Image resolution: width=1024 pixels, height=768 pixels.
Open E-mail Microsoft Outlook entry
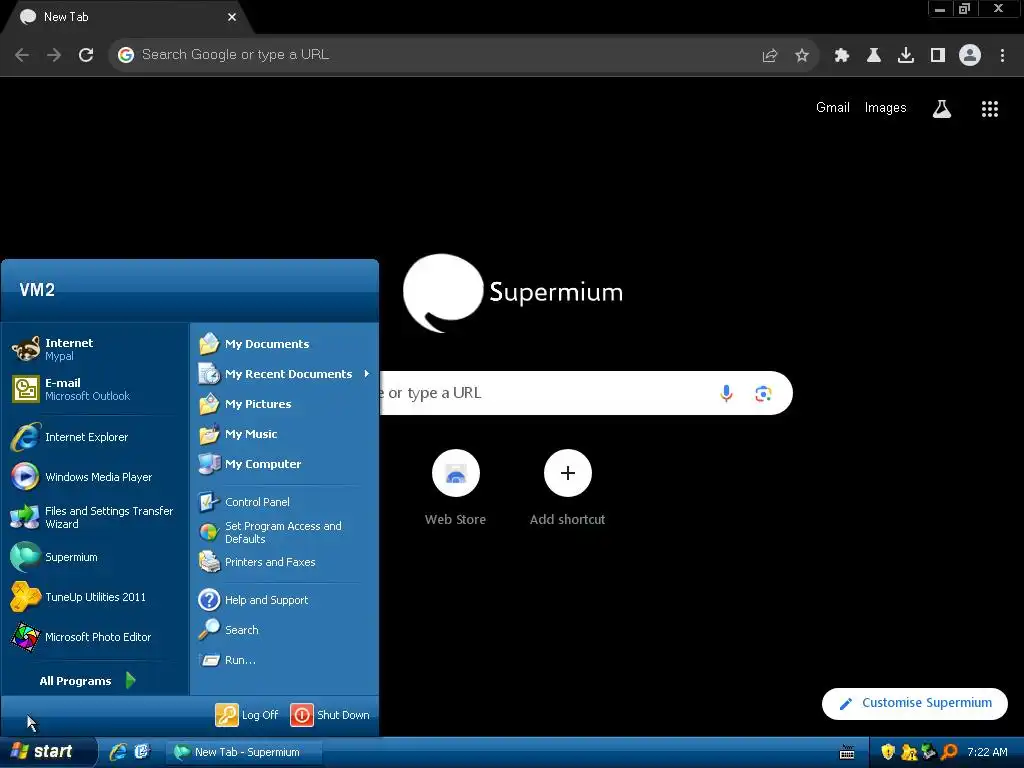tap(95, 389)
